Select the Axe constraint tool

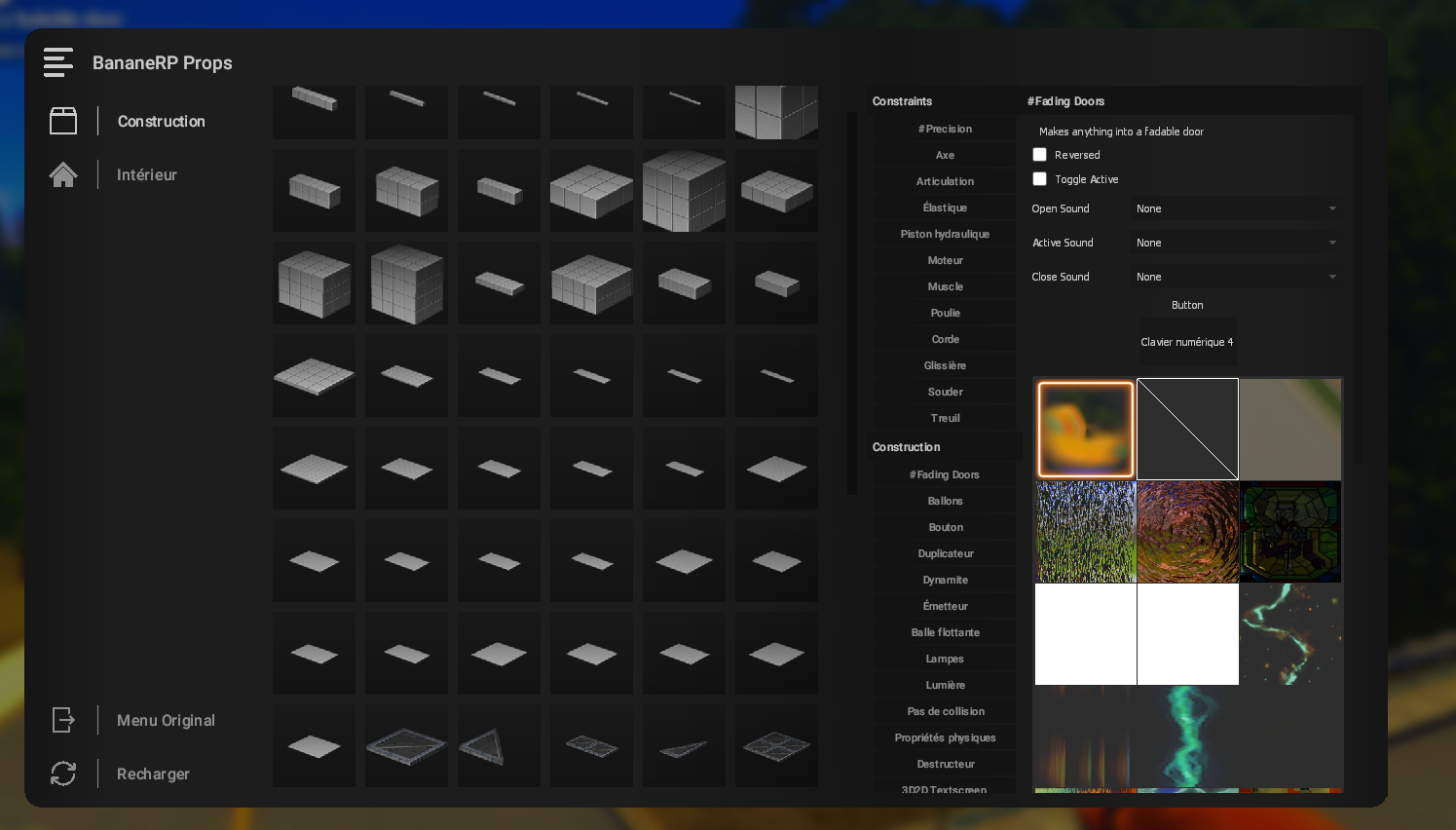point(945,155)
